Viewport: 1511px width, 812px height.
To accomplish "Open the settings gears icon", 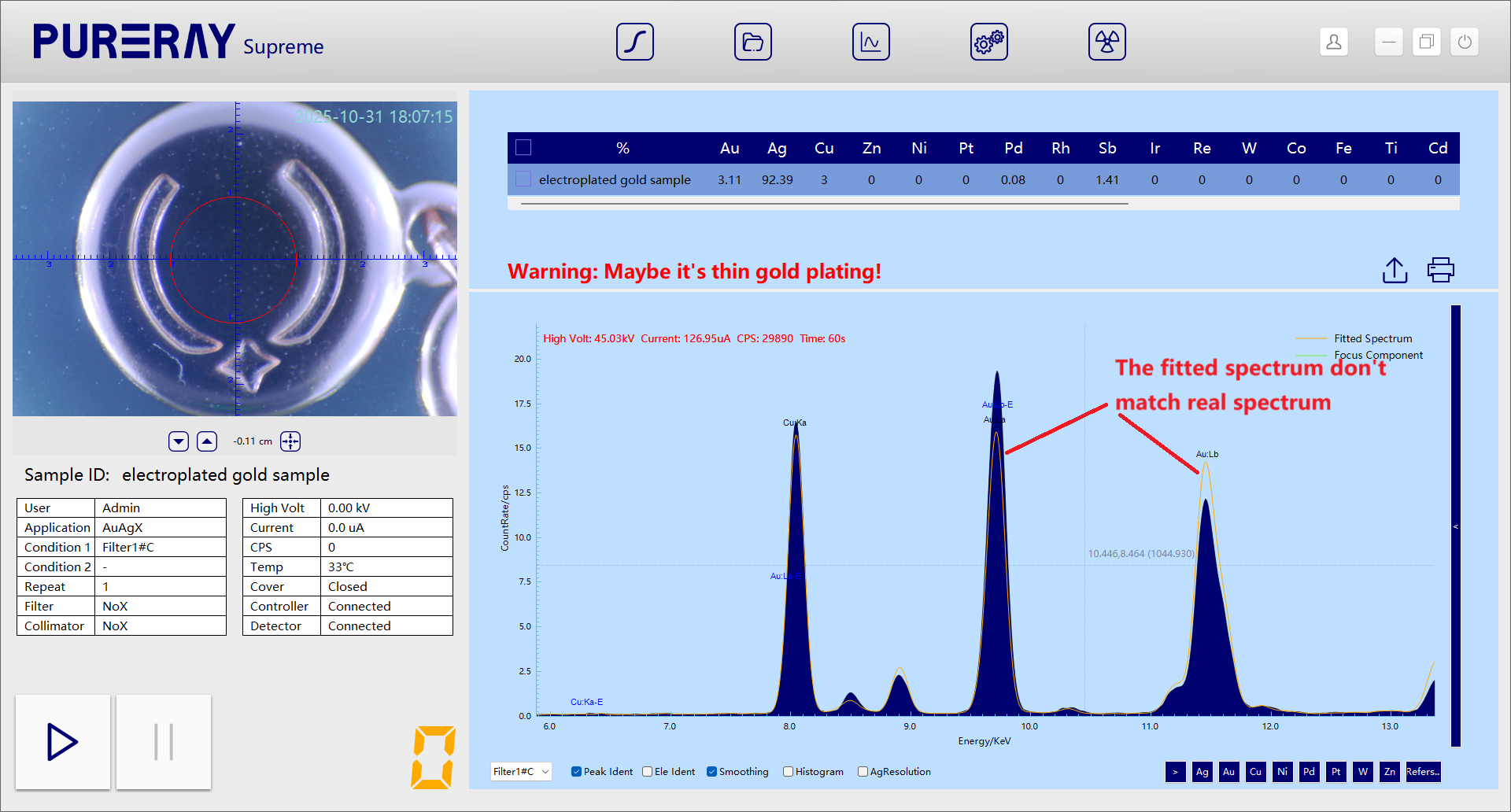I will [988, 42].
